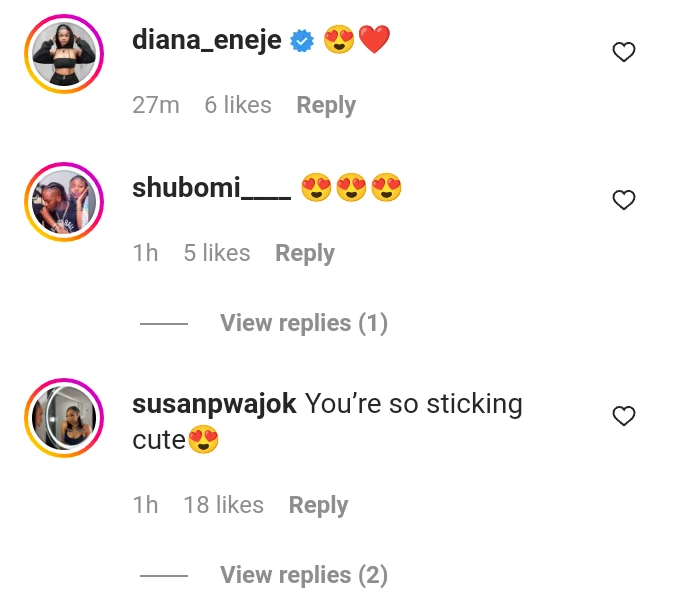Show the 6 likes on diana_eneje's comment
The width and height of the screenshot is (693, 612).
tap(238, 105)
